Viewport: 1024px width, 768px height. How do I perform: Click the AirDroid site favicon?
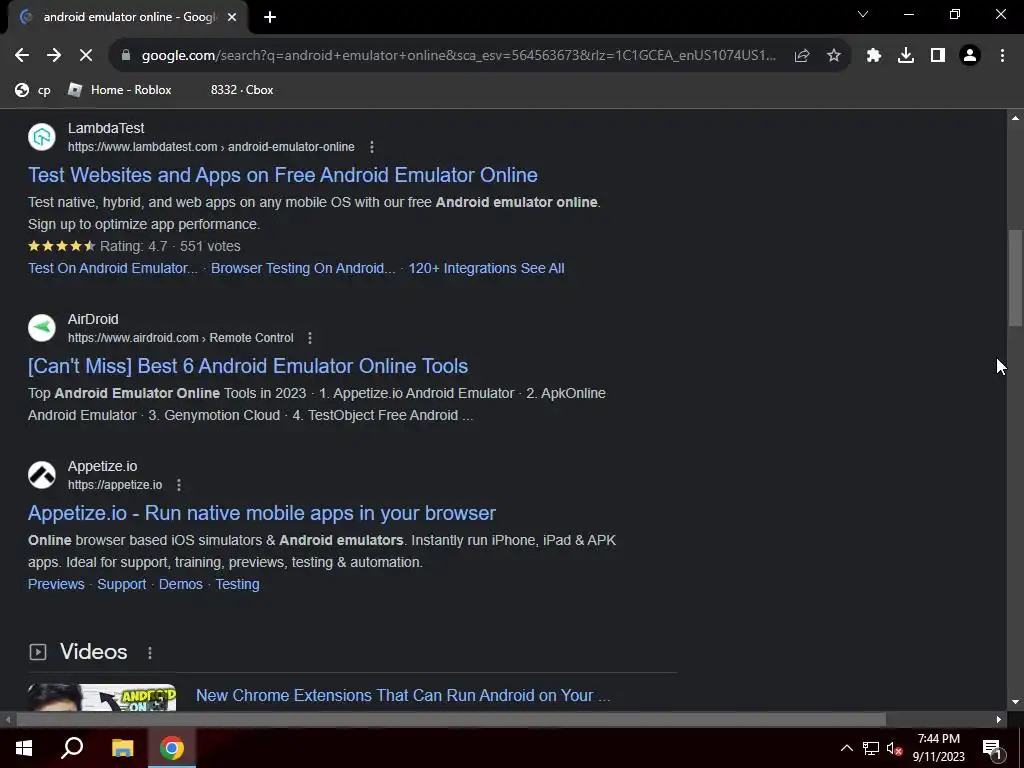42,328
